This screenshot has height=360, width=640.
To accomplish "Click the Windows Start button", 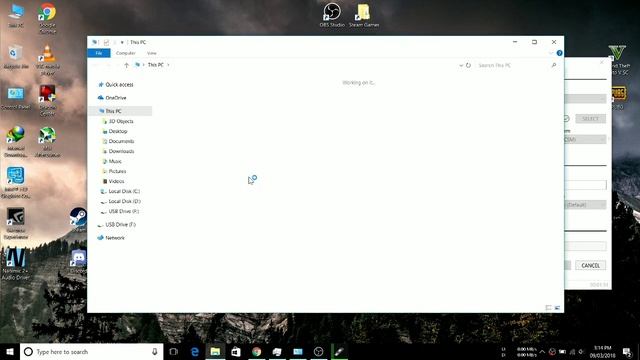I will 10,351.
